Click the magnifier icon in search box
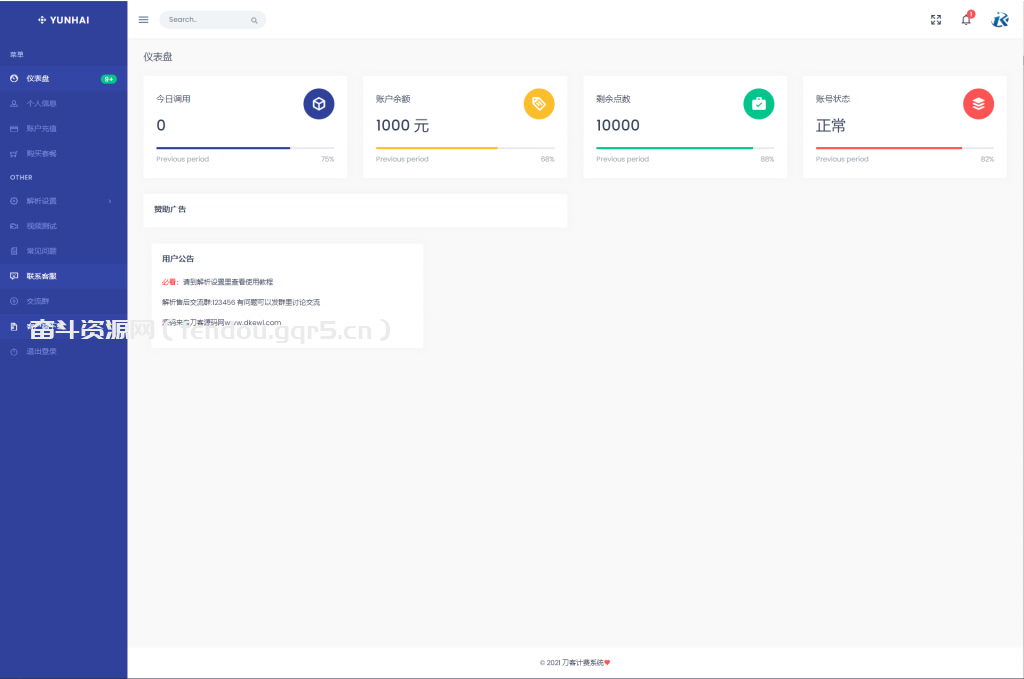Image resolution: width=1024 pixels, height=679 pixels. [x=254, y=20]
